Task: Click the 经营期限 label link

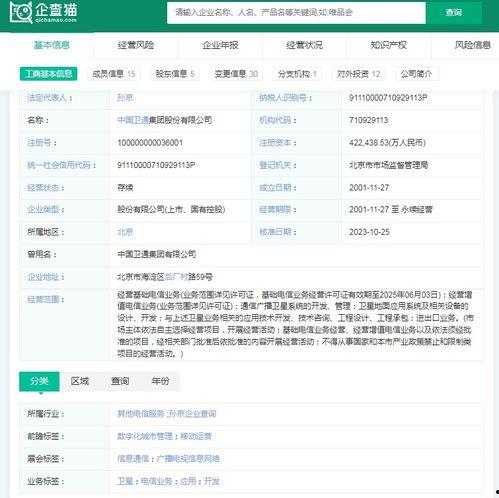Action: [275, 210]
